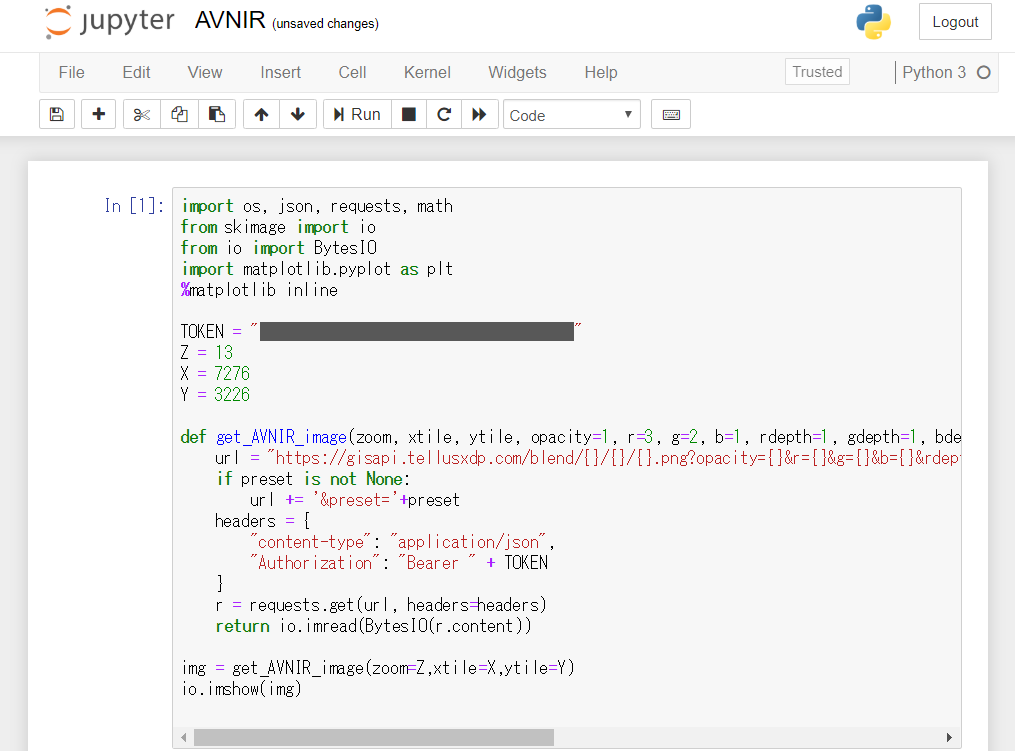Click the horizontal scrollbar thumb in code cell
Screen dimensions: 1015x751
[x=374, y=737]
